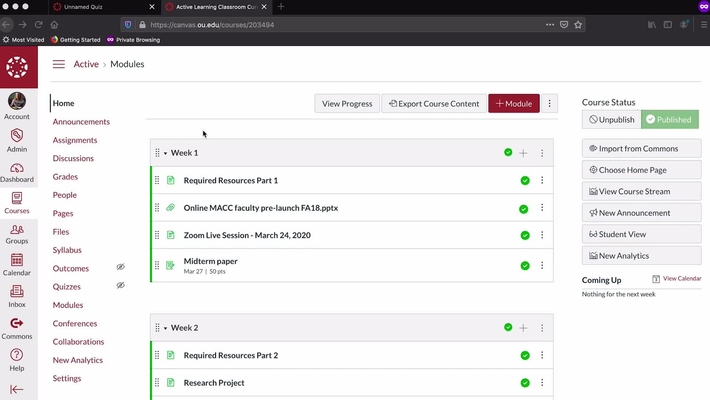The width and height of the screenshot is (710, 400).
Task: Open Quizzes in course navigation
Action: coord(67,287)
